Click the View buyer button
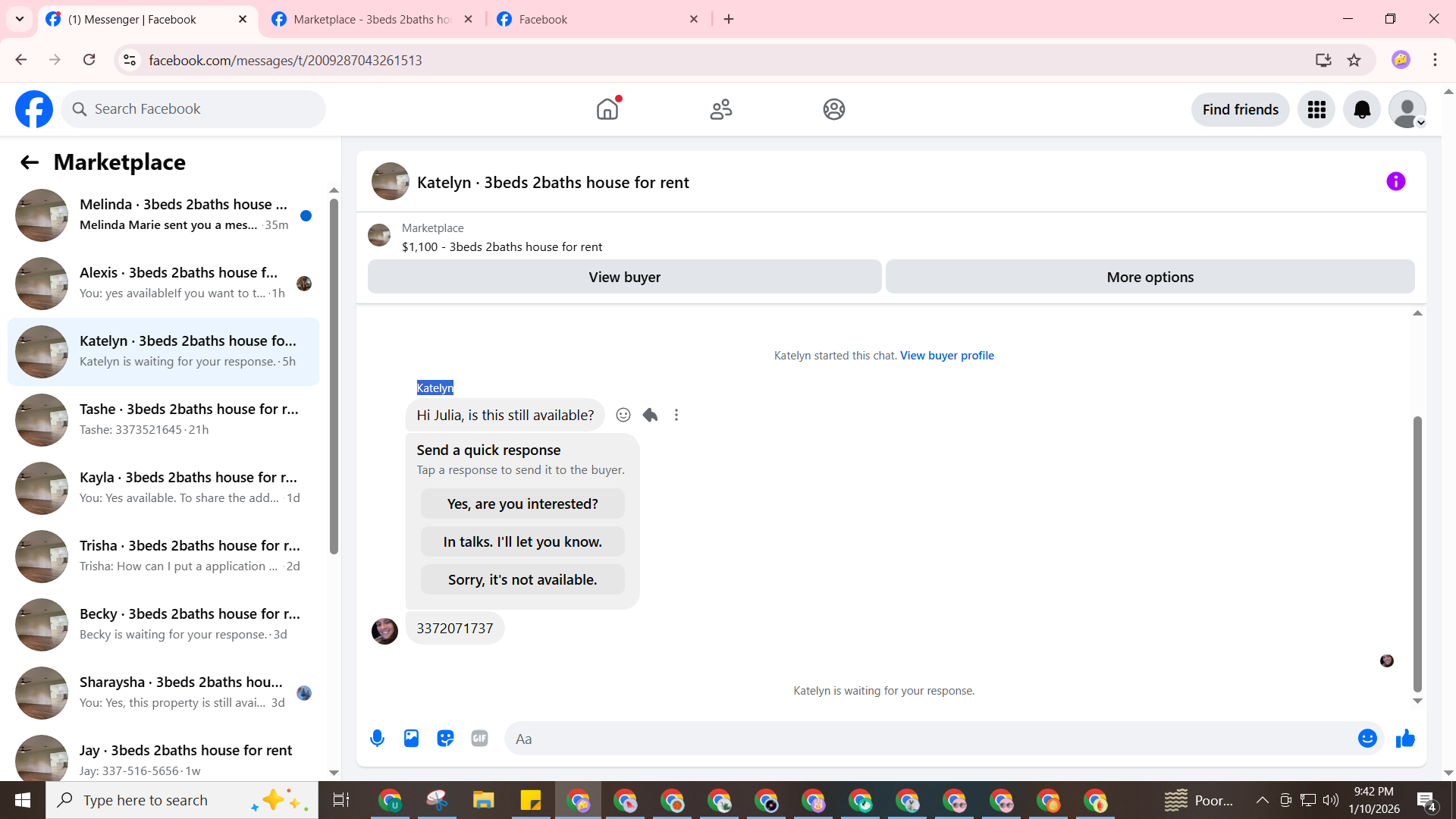The height and width of the screenshot is (819, 1456). click(x=624, y=277)
